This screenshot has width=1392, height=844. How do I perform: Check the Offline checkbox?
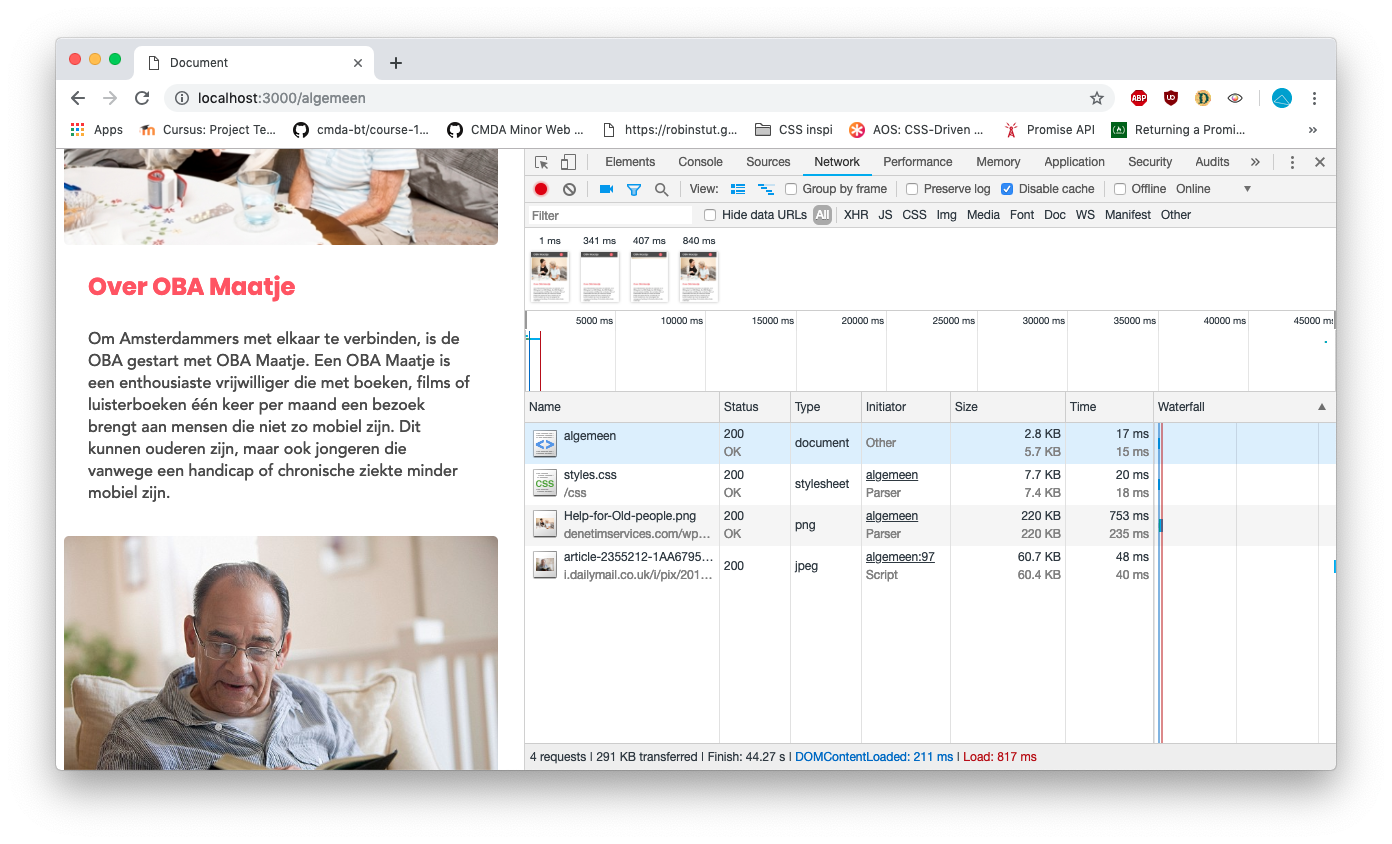click(1120, 189)
